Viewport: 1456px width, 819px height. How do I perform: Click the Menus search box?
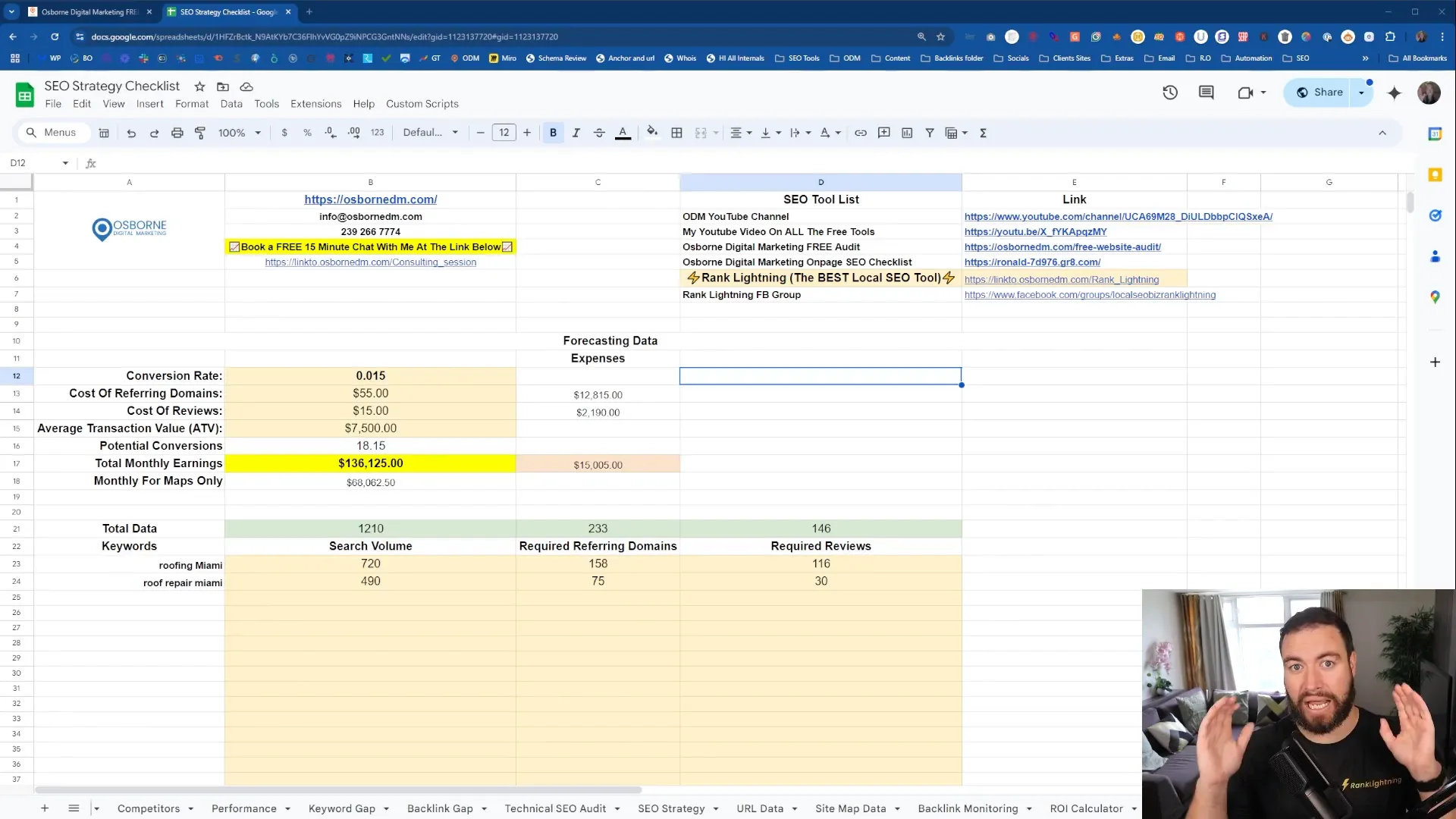53,133
